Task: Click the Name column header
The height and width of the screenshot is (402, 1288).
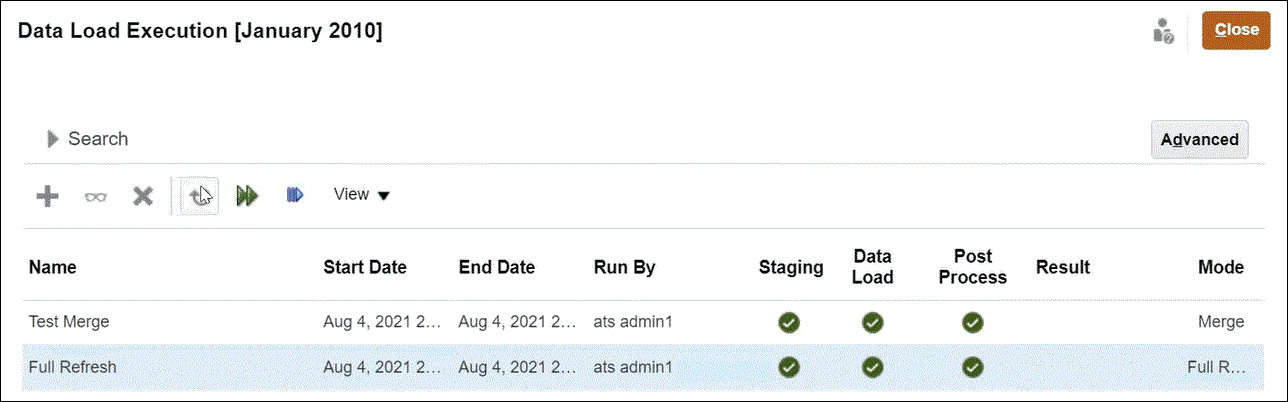Action: (x=52, y=267)
